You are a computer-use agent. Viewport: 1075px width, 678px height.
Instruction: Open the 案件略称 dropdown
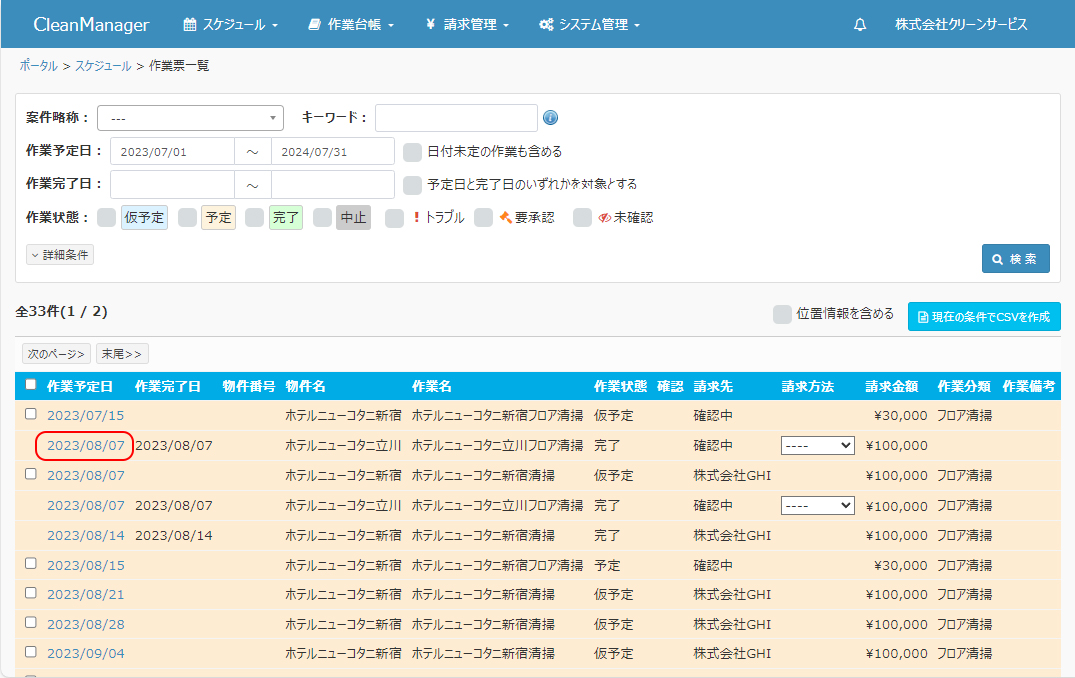click(x=190, y=118)
